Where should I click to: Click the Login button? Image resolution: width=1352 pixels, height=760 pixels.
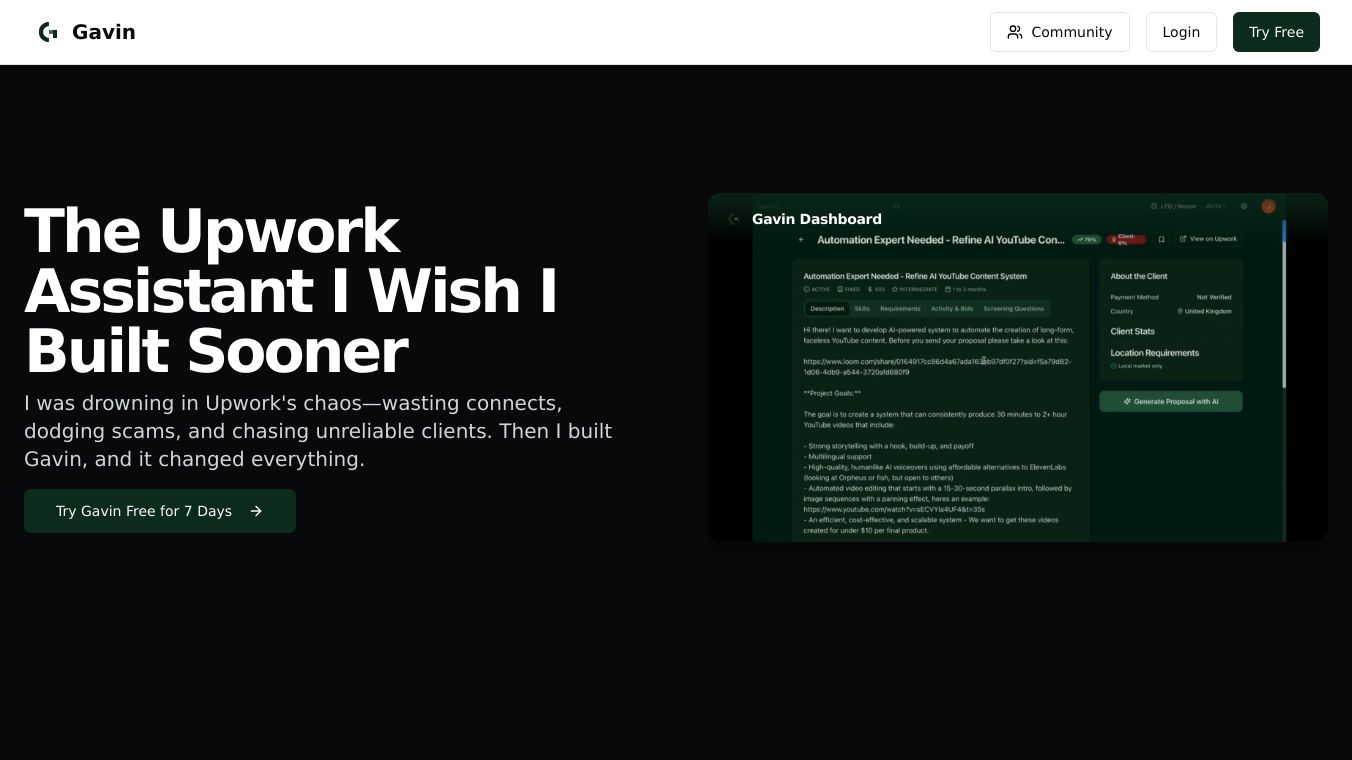coord(1181,32)
